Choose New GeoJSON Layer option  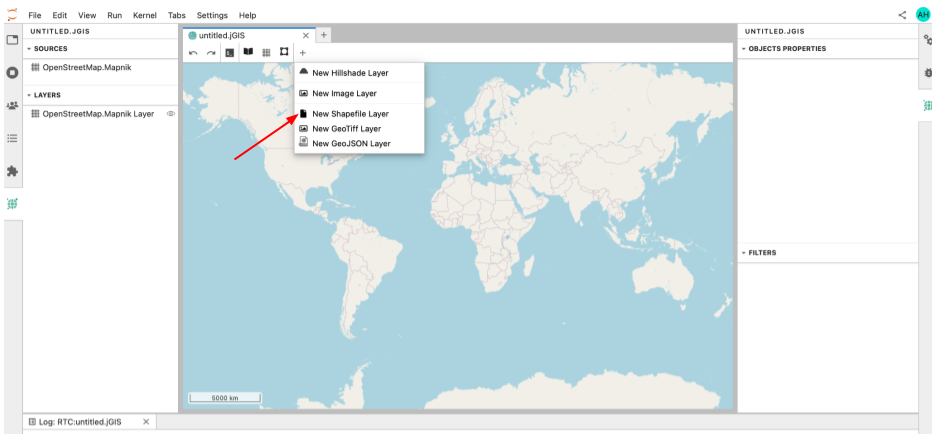pyautogui.click(x=350, y=144)
